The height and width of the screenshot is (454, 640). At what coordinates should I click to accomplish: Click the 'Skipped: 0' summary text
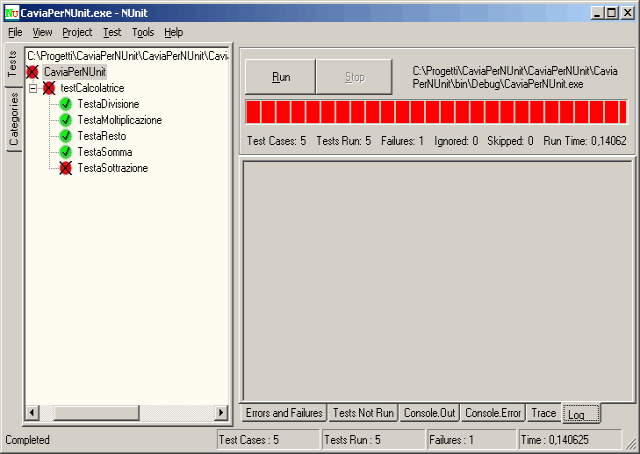coord(510,141)
